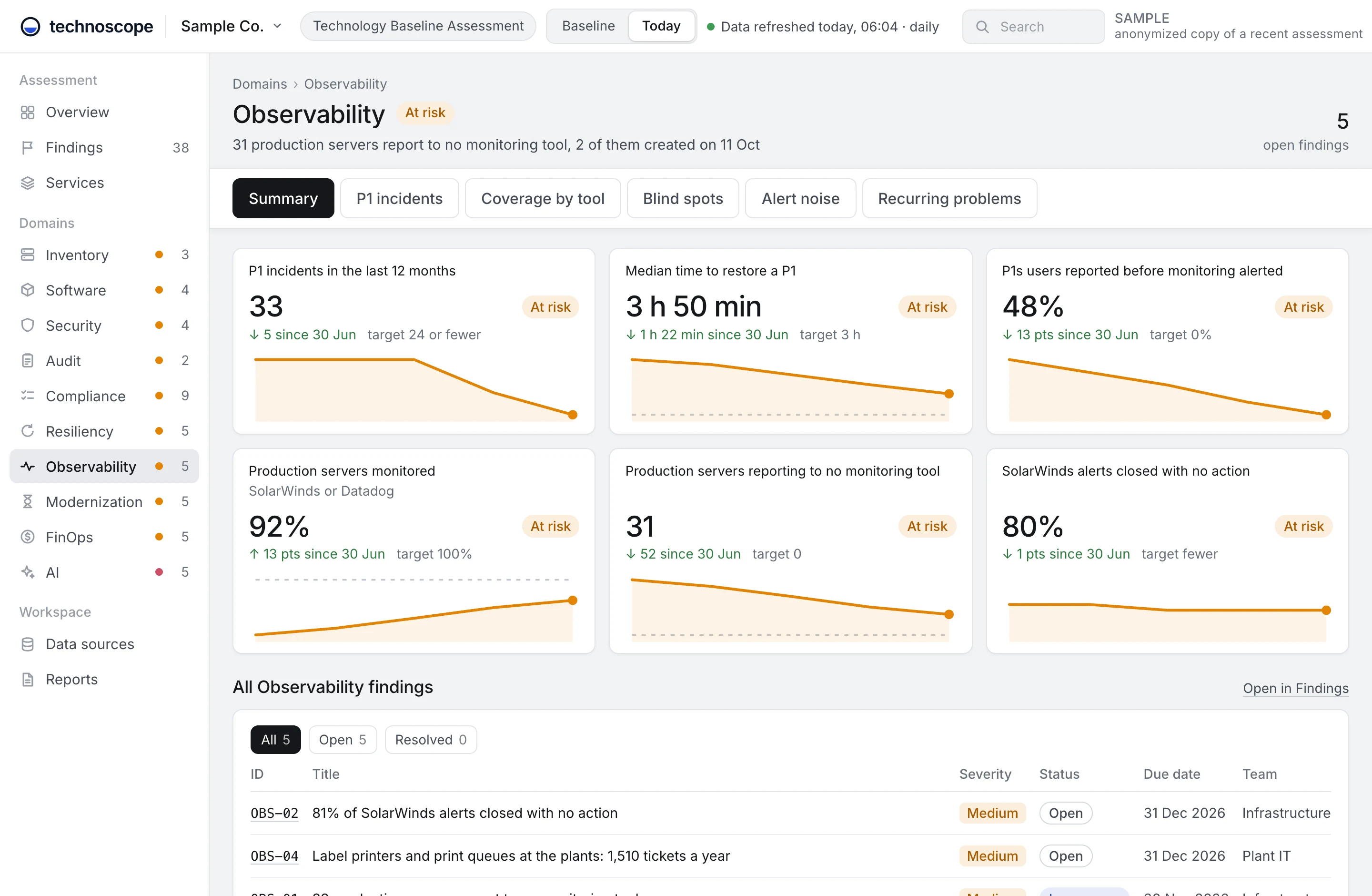Image resolution: width=1372 pixels, height=896 pixels.
Task: Open Overview via its grid icon
Action: pyautogui.click(x=27, y=112)
